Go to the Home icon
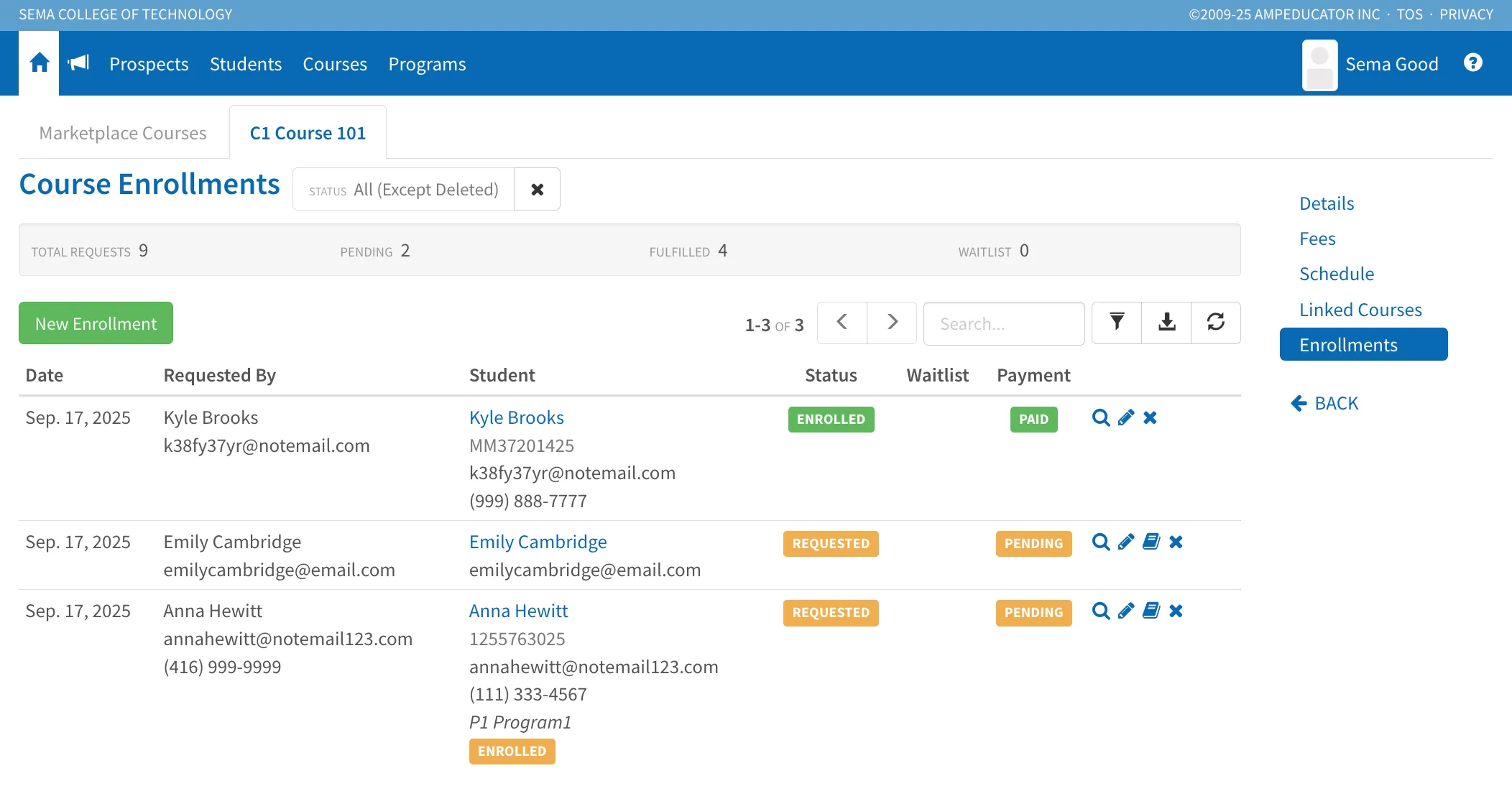This screenshot has height=786, width=1512. click(40, 63)
